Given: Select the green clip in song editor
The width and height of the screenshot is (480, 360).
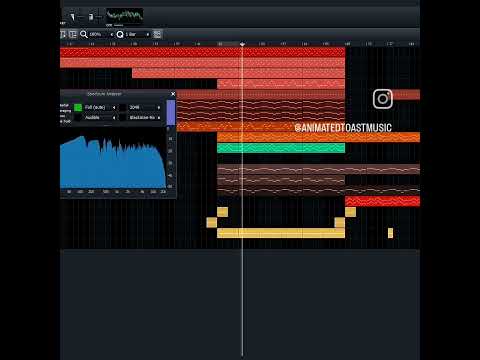Looking at the screenshot, I should 281,148.
